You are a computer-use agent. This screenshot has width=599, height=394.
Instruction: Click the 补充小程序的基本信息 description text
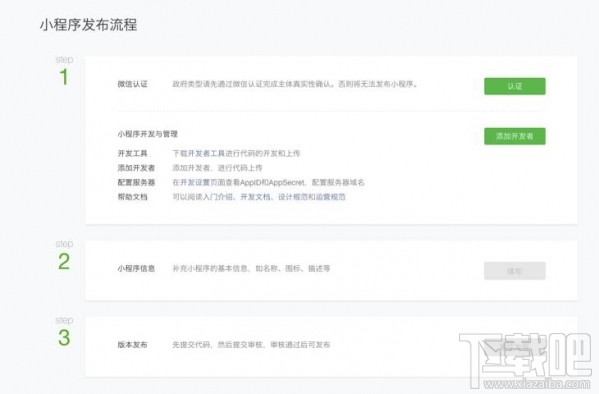click(251, 268)
